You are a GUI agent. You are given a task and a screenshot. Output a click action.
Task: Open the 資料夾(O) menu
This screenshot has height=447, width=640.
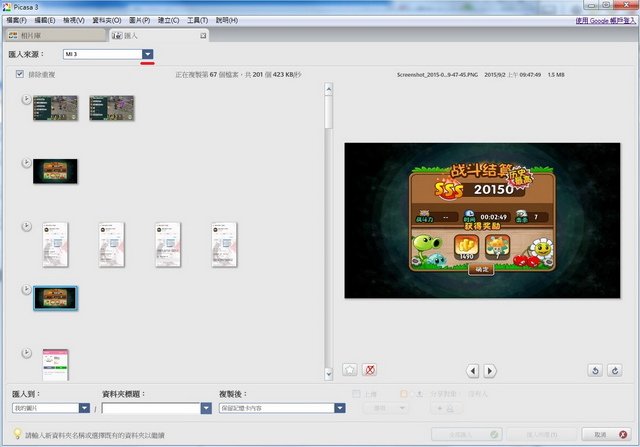(x=107, y=20)
